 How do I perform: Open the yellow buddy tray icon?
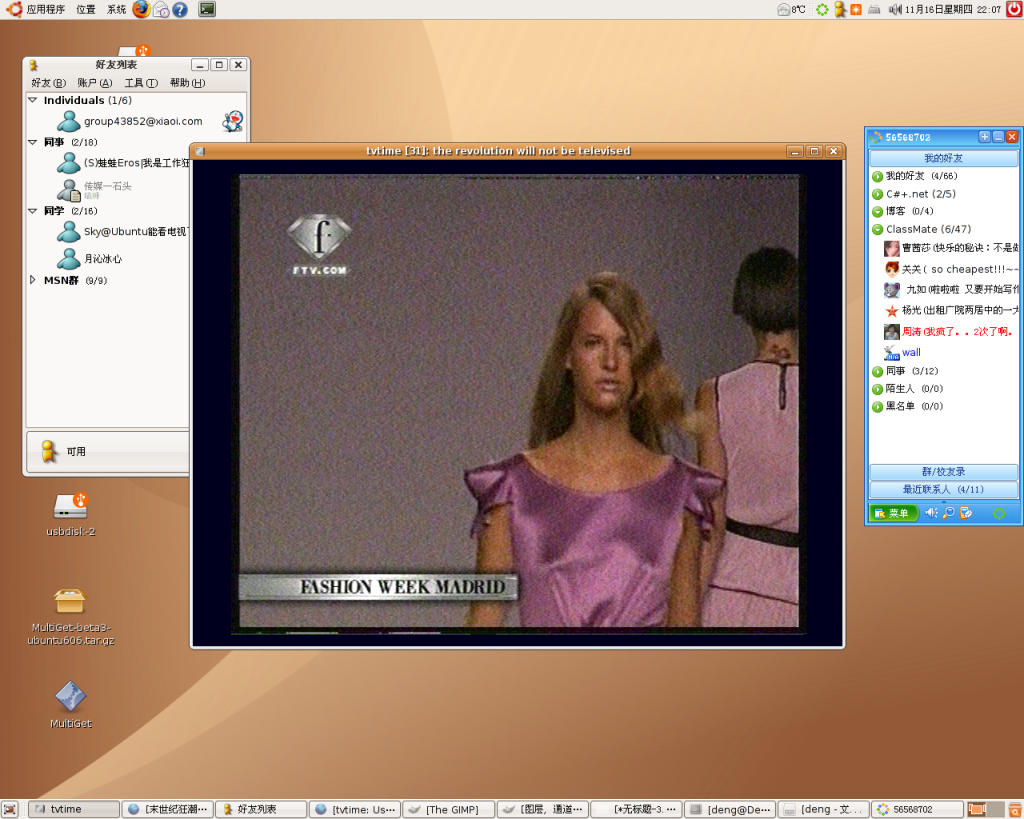[840, 9]
